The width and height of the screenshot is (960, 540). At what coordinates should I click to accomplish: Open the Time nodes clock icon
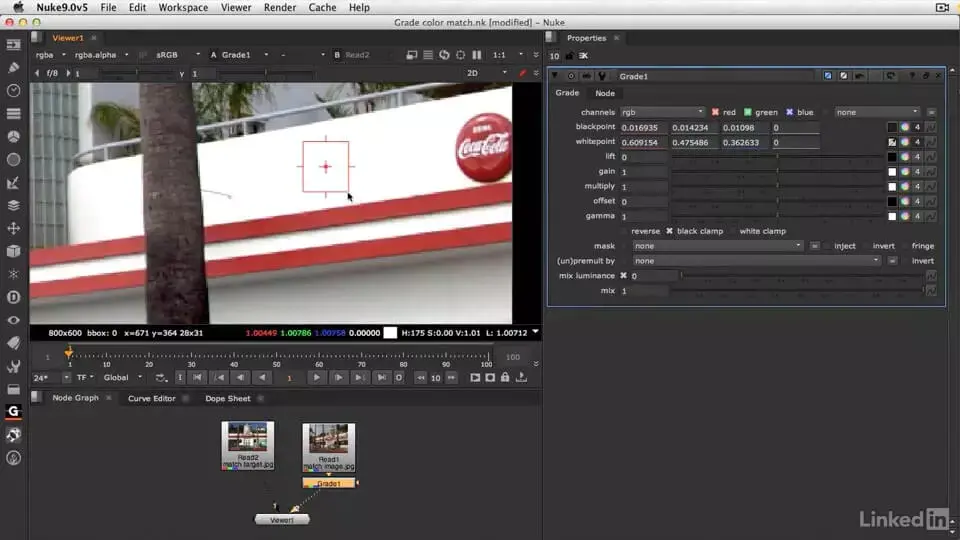(13, 91)
